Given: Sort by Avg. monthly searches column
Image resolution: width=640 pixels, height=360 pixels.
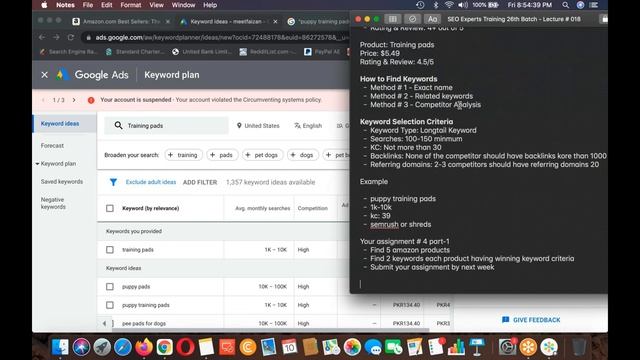Looking at the screenshot, I should (x=262, y=208).
